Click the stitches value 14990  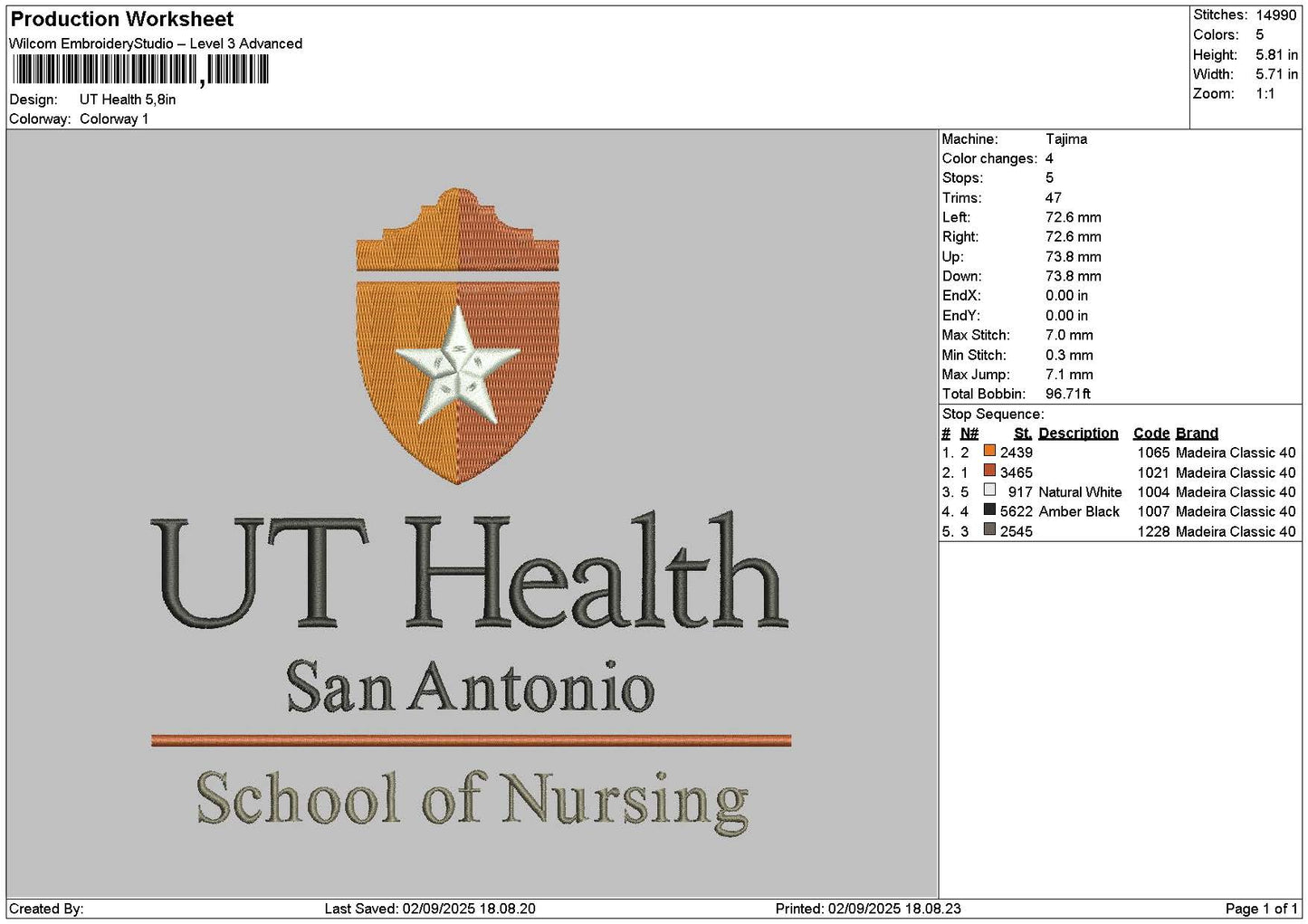point(1276,15)
